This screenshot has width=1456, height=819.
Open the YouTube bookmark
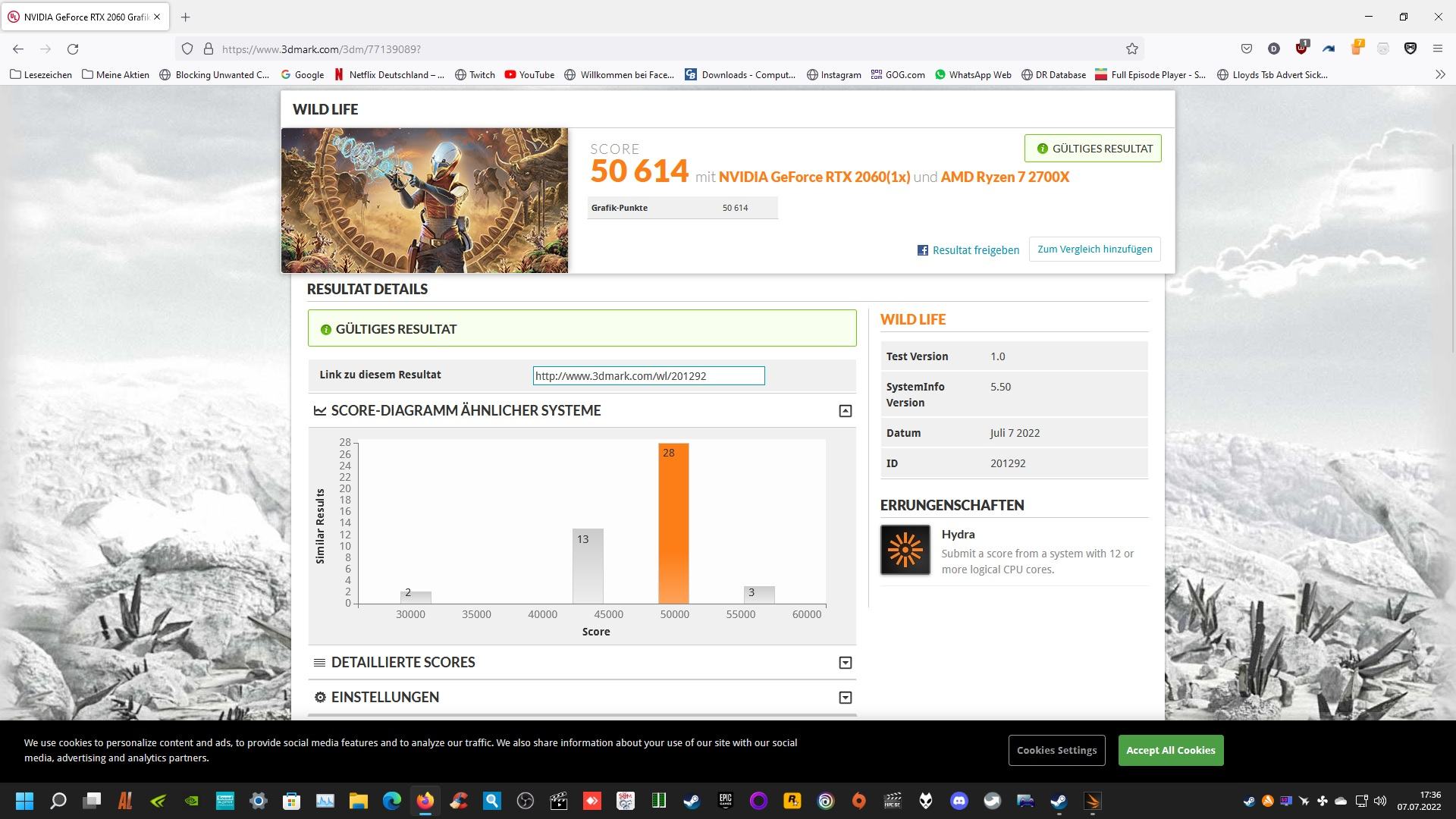click(x=529, y=74)
